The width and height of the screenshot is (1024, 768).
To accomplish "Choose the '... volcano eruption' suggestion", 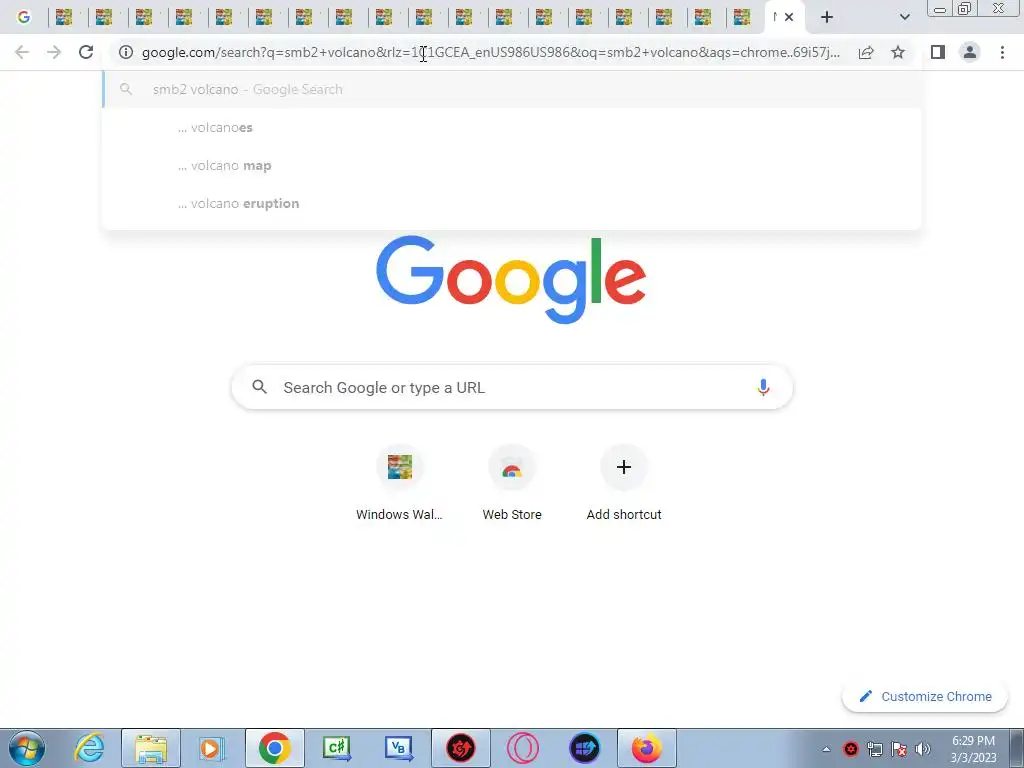I will pos(513,203).
